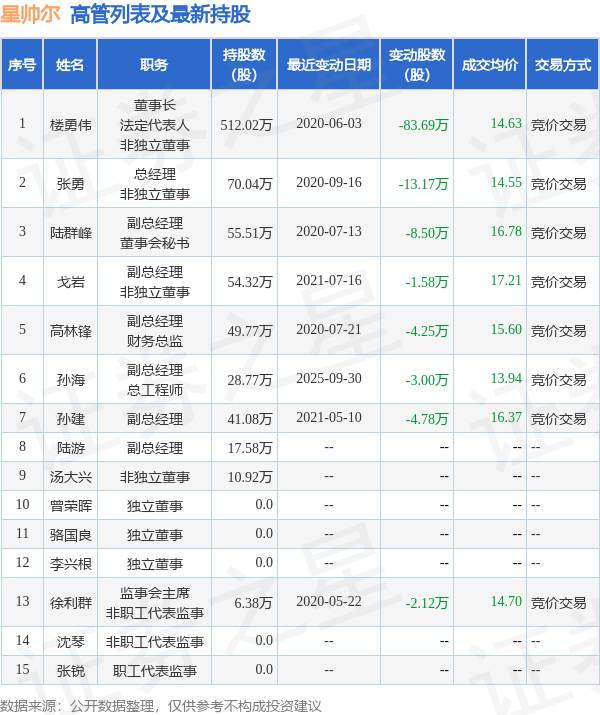Click the date 2025-09-30
Screen dimensions: 600x715
coord(329,378)
